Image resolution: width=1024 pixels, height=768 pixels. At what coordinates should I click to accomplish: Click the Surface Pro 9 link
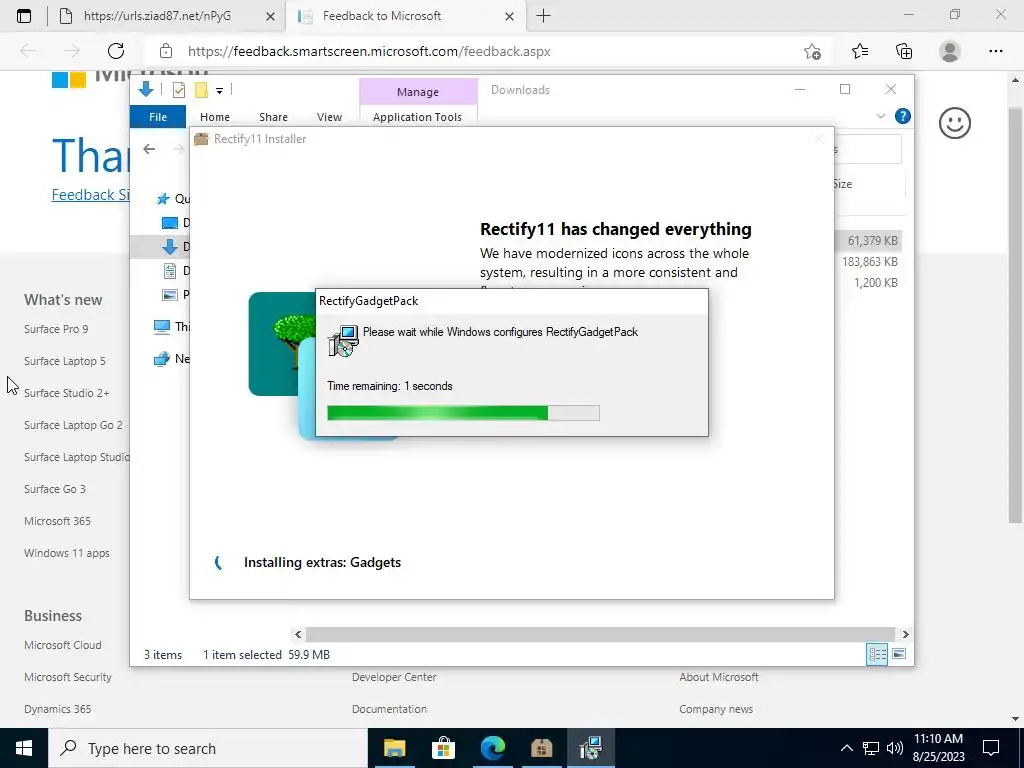[56, 328]
